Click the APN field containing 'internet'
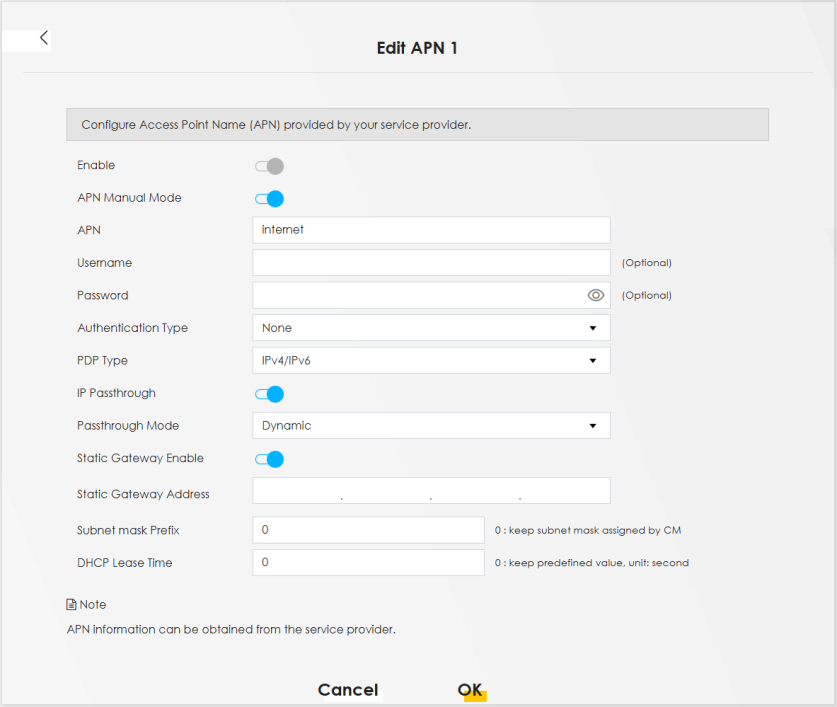Screen dimensions: 837x707 [431, 230]
